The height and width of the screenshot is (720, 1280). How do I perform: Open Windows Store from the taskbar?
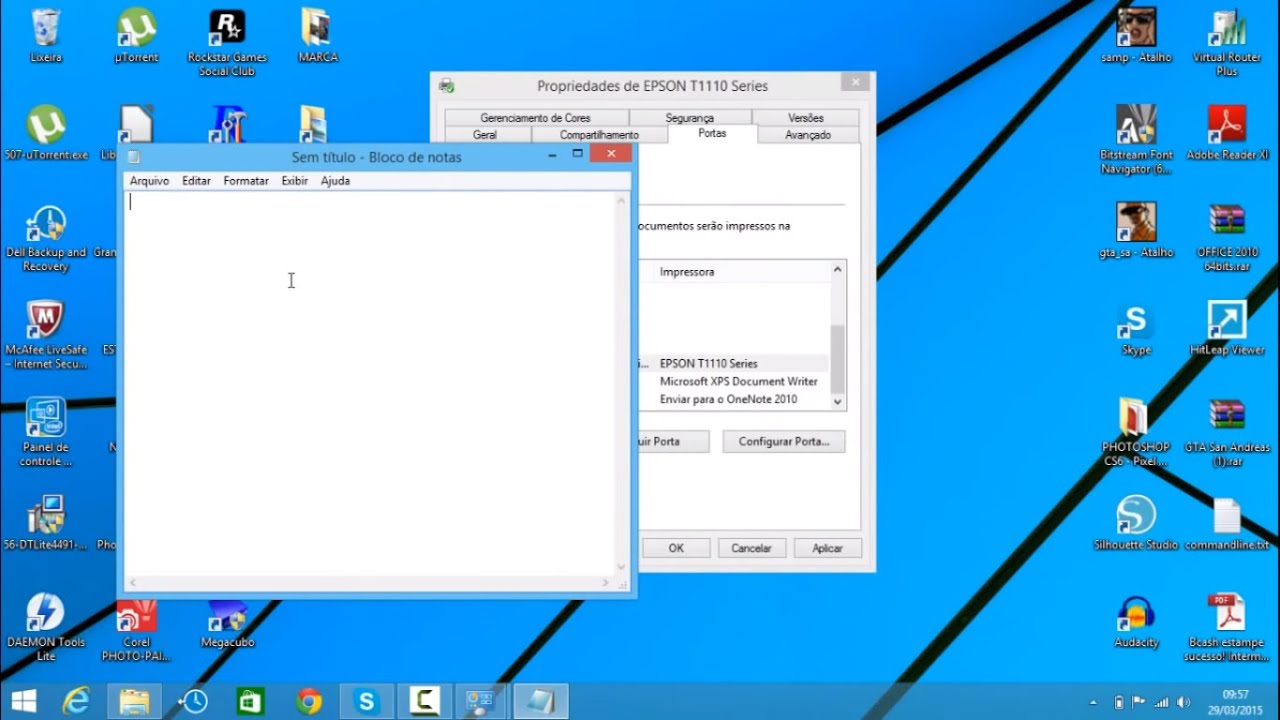[250, 701]
